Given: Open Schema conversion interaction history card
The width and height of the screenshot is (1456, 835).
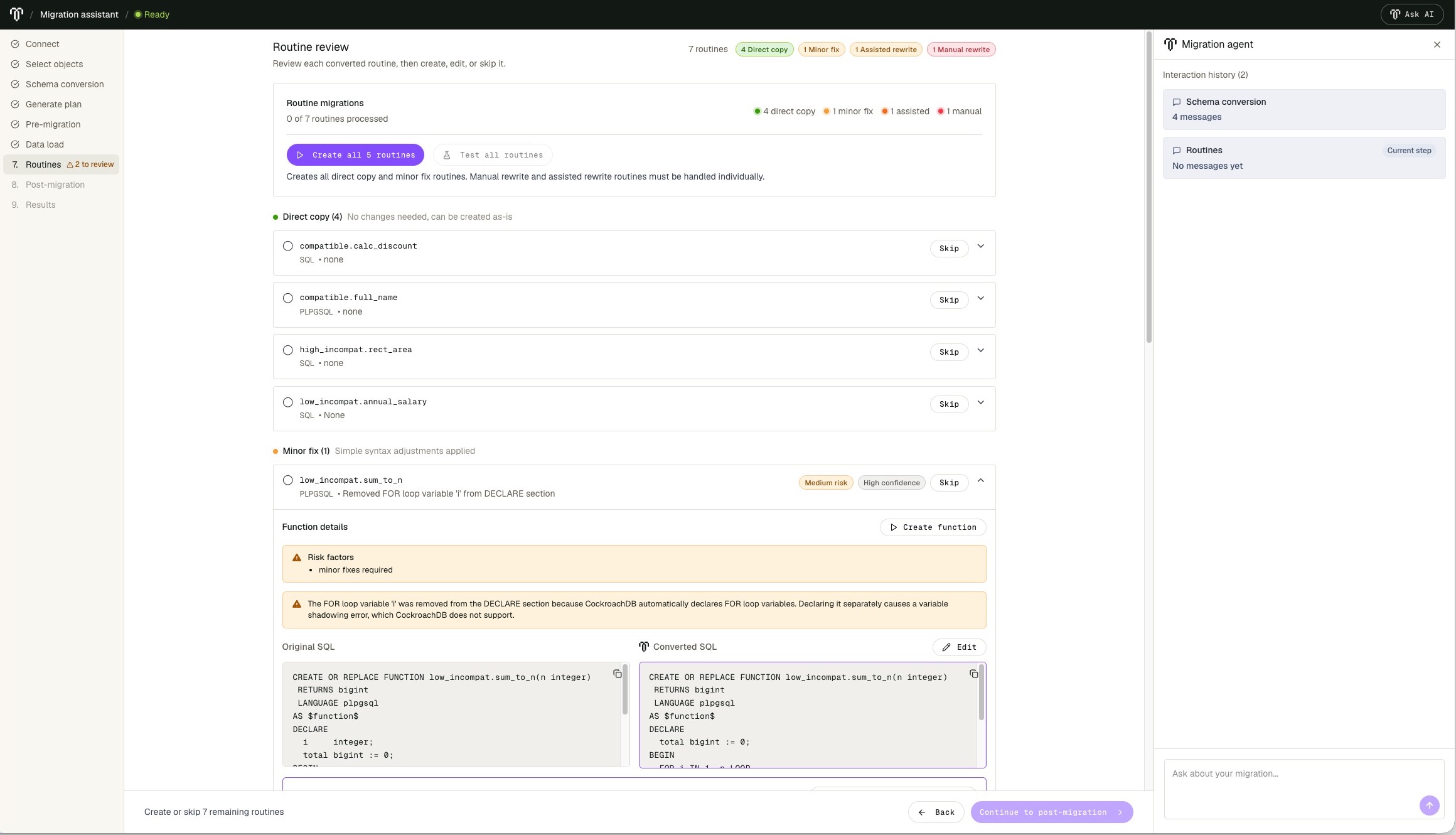Looking at the screenshot, I should click(x=1304, y=109).
